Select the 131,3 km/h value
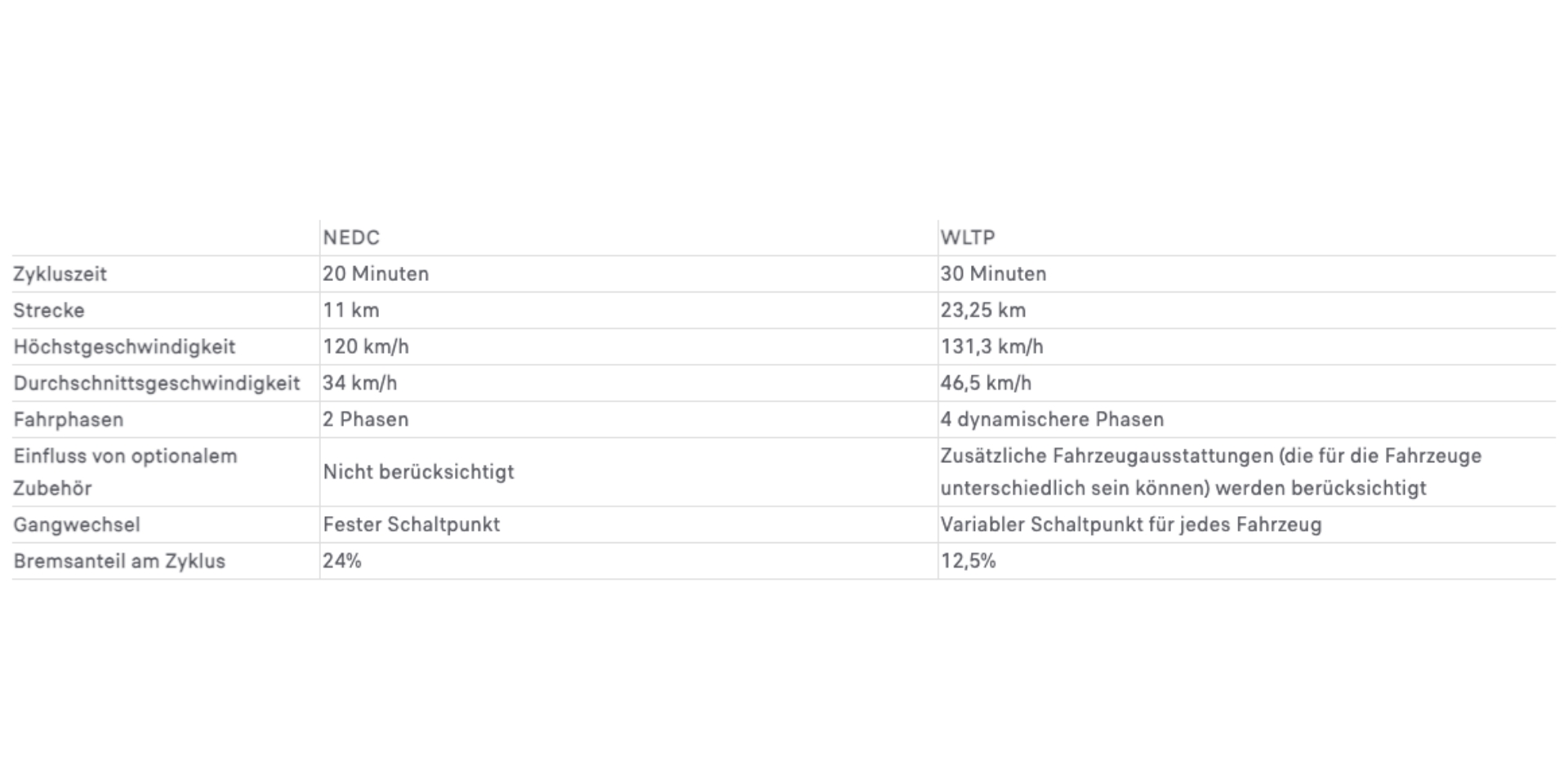This screenshot has height=784, width=1568. [991, 347]
